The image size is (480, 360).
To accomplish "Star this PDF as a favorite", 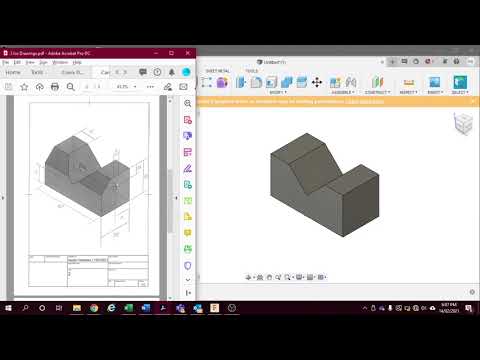I will (24, 87).
